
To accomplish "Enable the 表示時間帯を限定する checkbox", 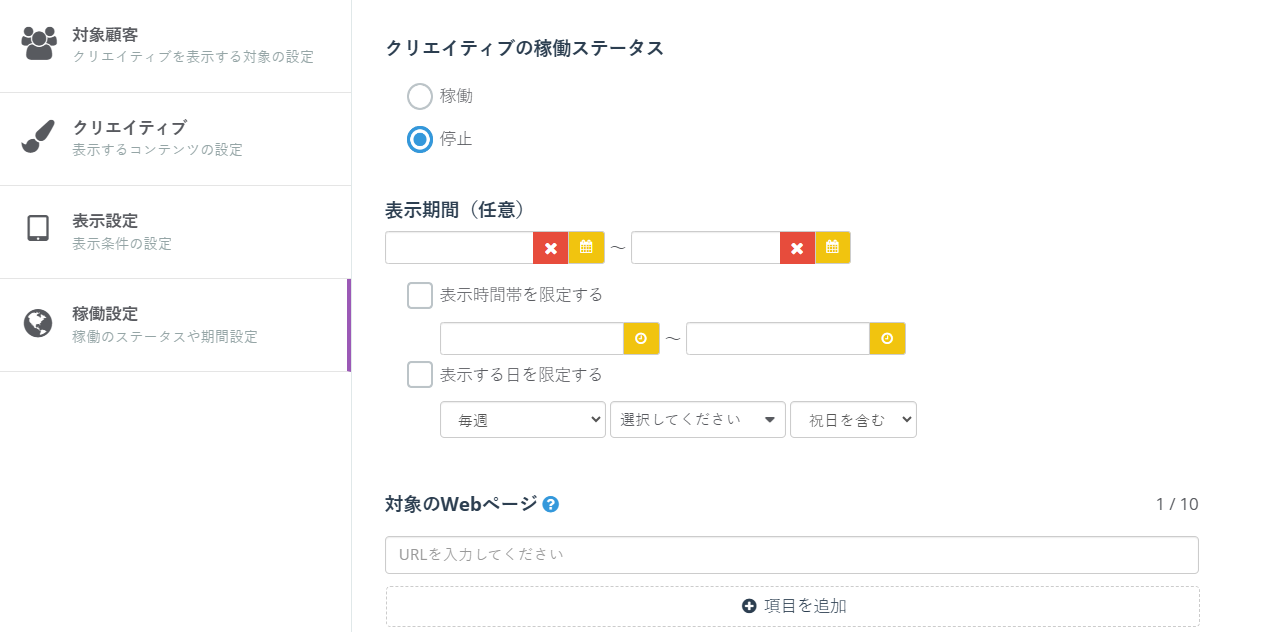I will tap(419, 295).
